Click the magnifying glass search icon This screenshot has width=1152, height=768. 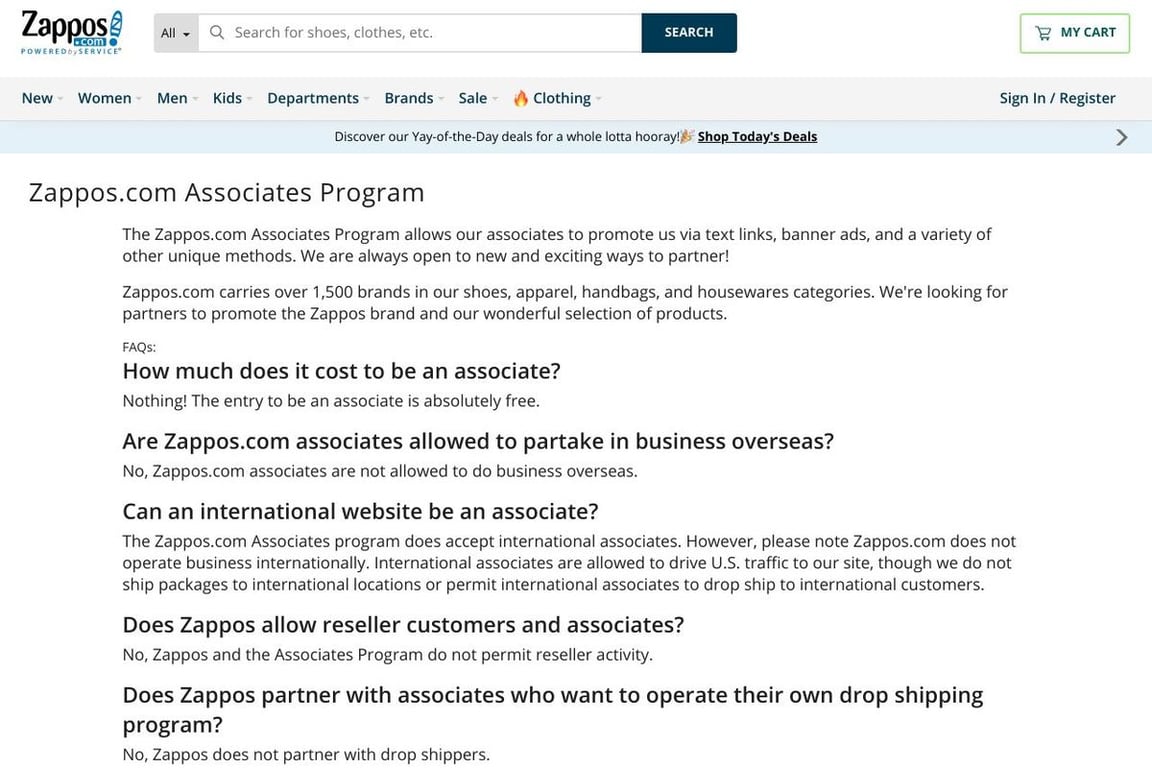pyautogui.click(x=217, y=32)
